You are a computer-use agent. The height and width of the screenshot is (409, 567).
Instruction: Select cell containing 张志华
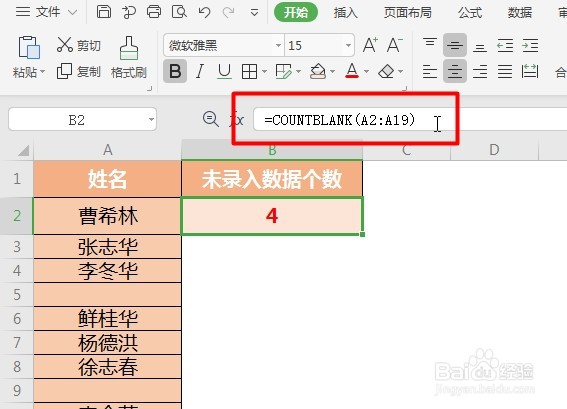107,247
